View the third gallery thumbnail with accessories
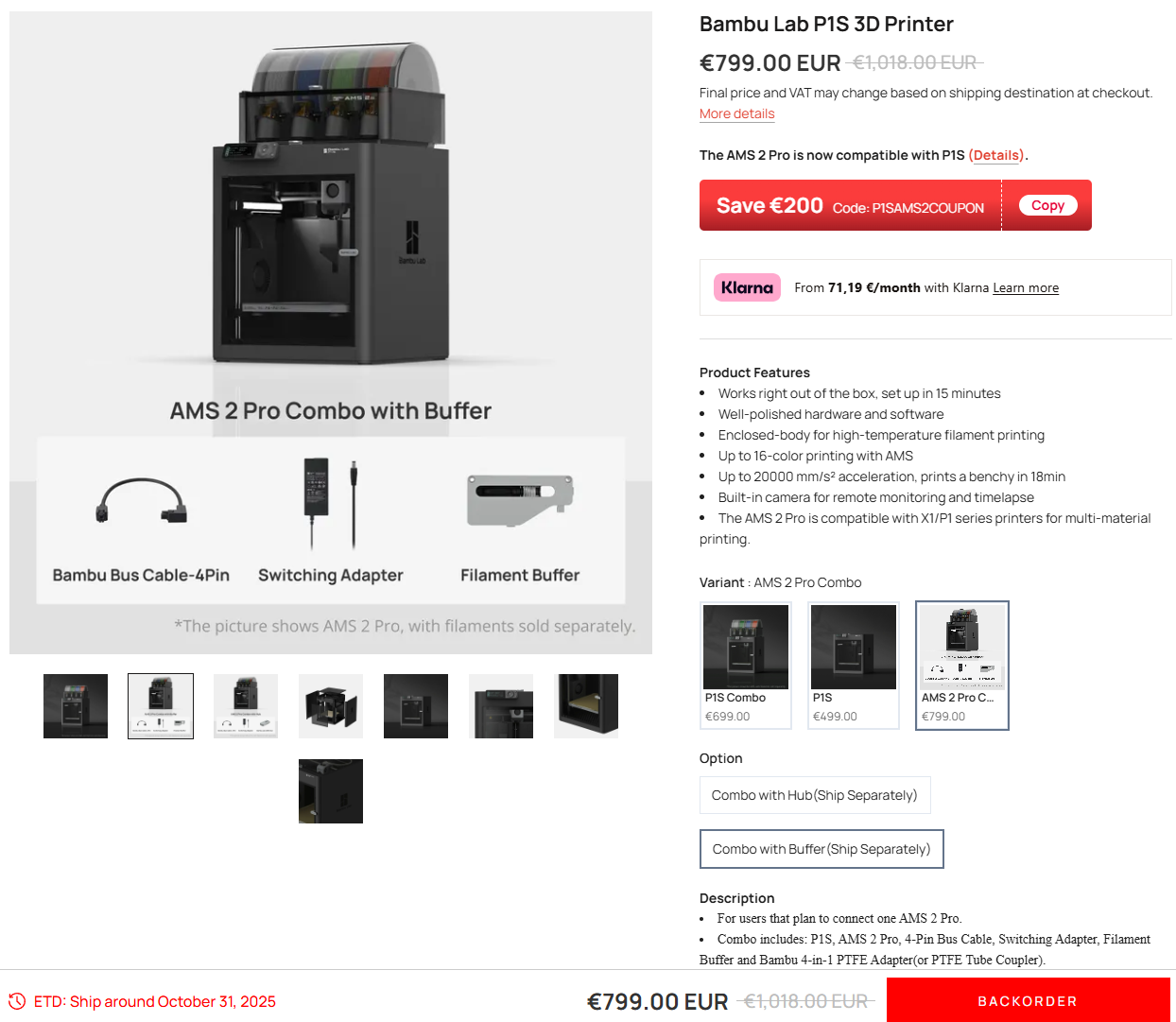This screenshot has width=1176, height=1022. tap(246, 706)
